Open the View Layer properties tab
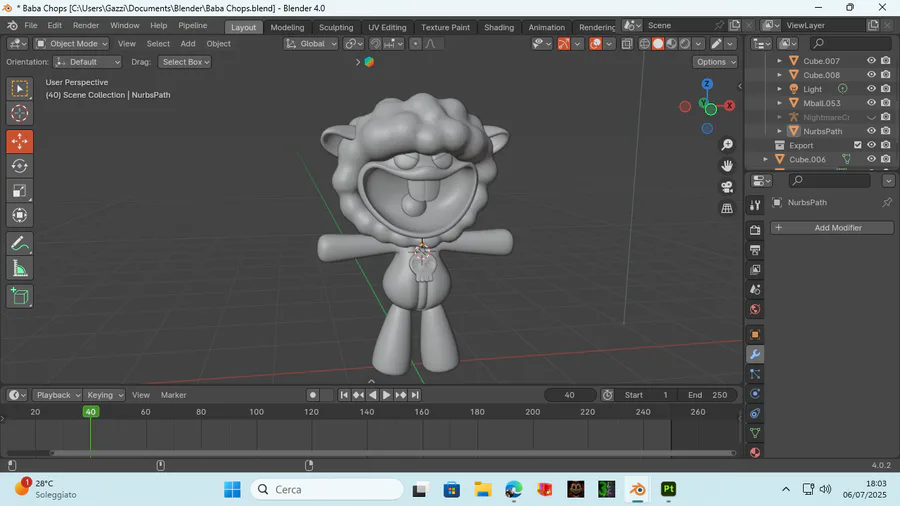The width and height of the screenshot is (900, 506). tap(755, 270)
